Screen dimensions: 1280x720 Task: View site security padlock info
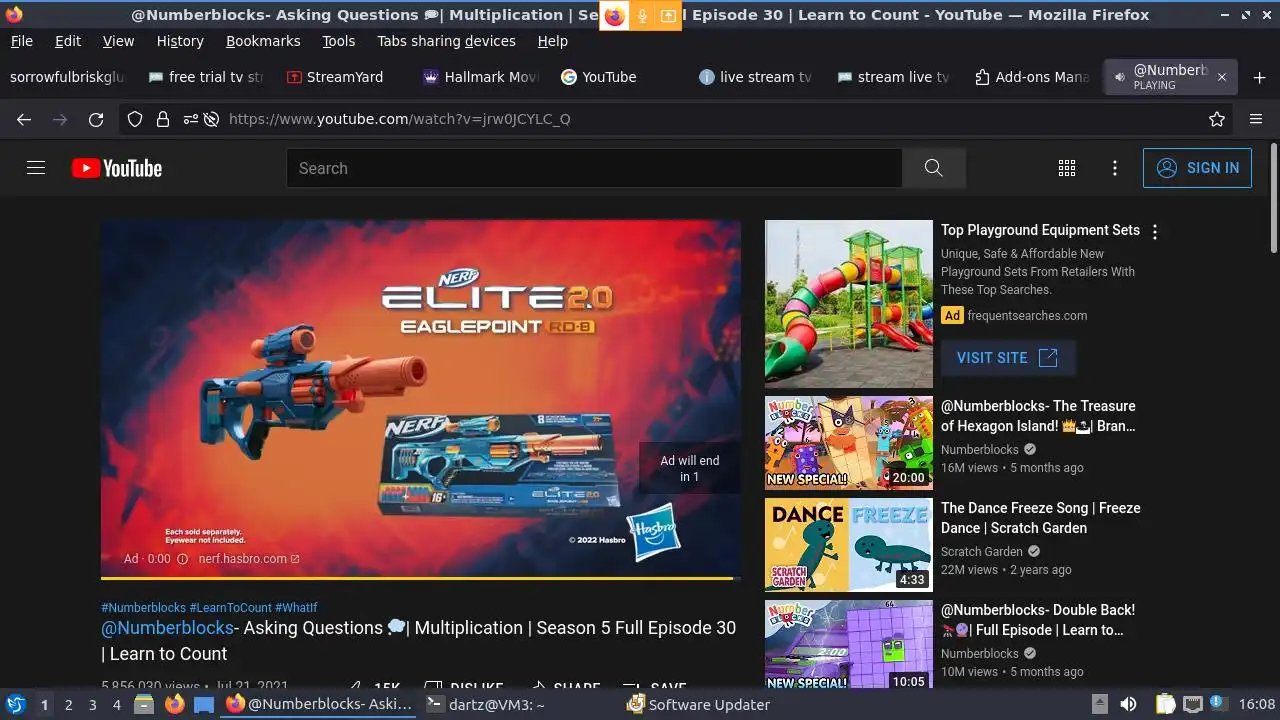coord(162,119)
